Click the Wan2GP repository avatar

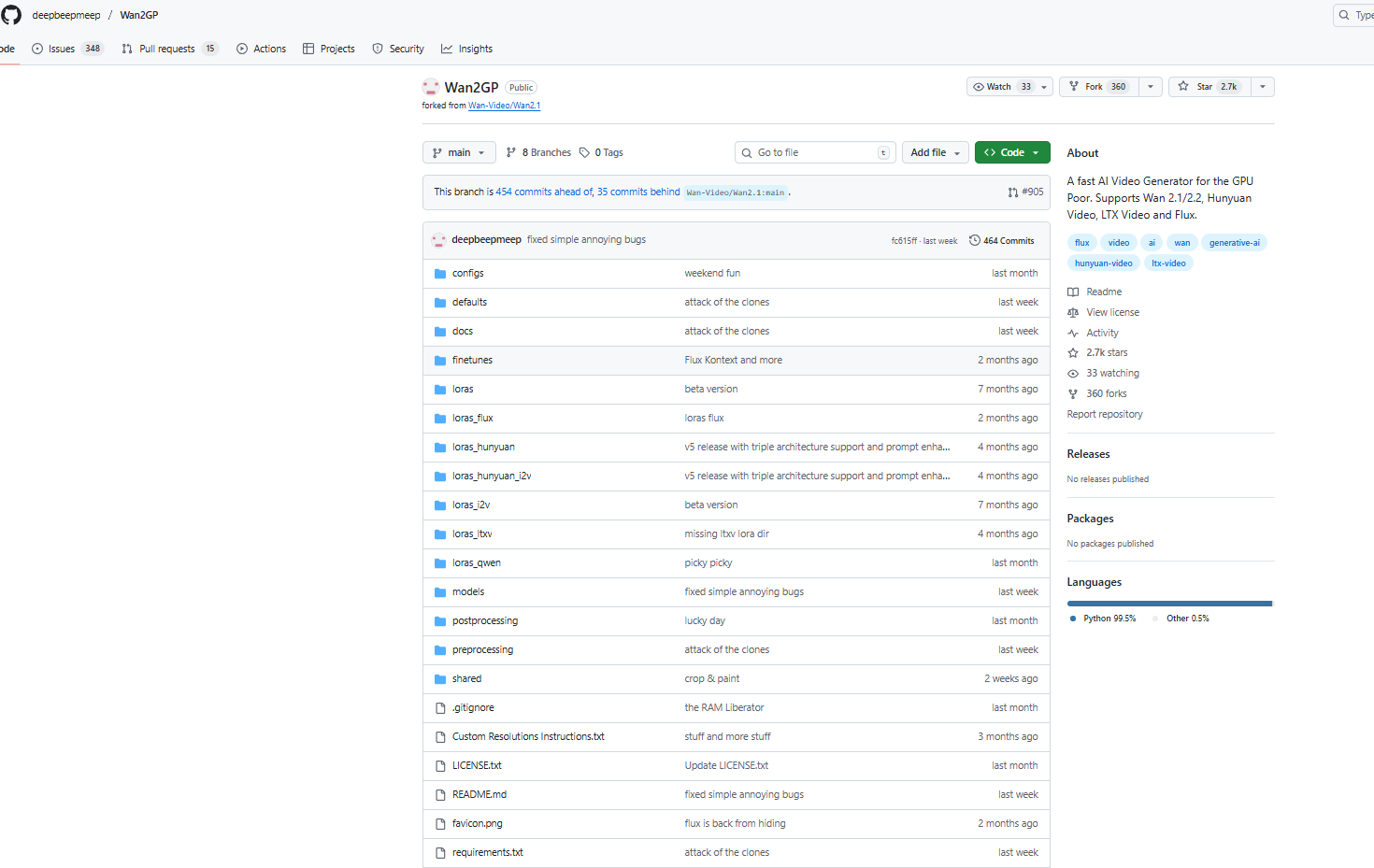(431, 87)
